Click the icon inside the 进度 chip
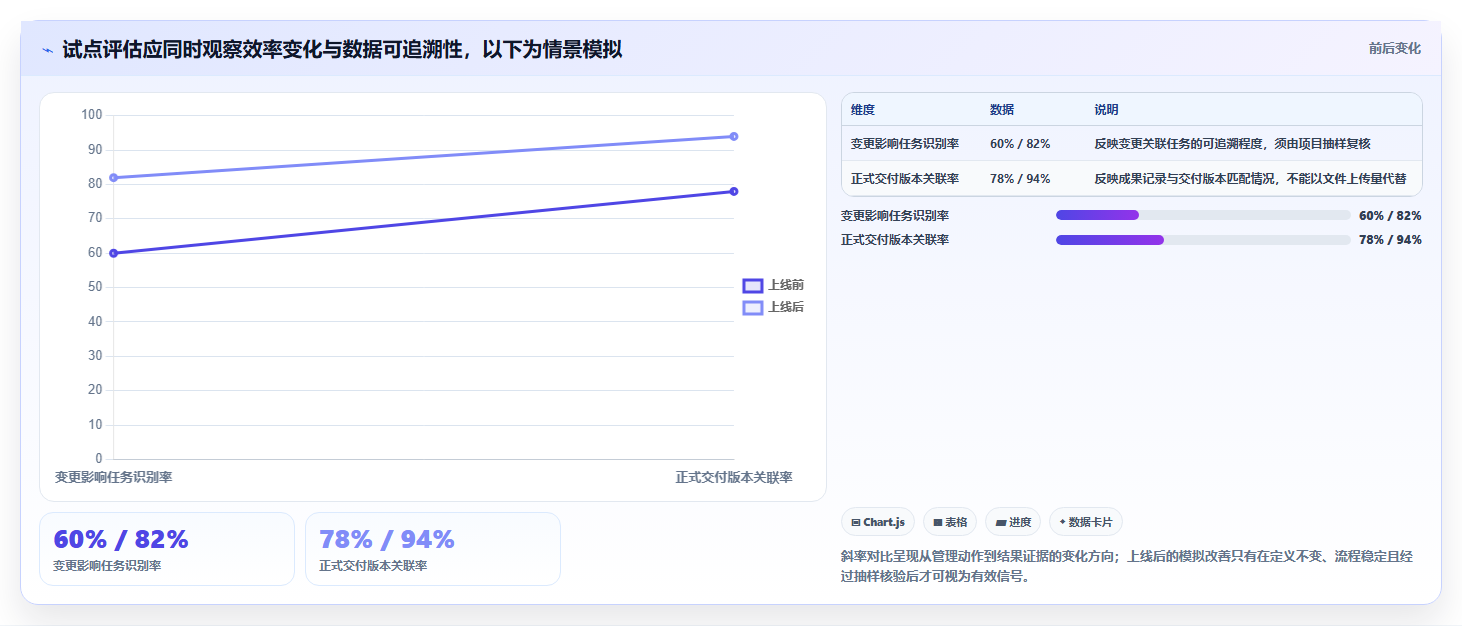Image resolution: width=1462 pixels, height=626 pixels. [x=1000, y=522]
